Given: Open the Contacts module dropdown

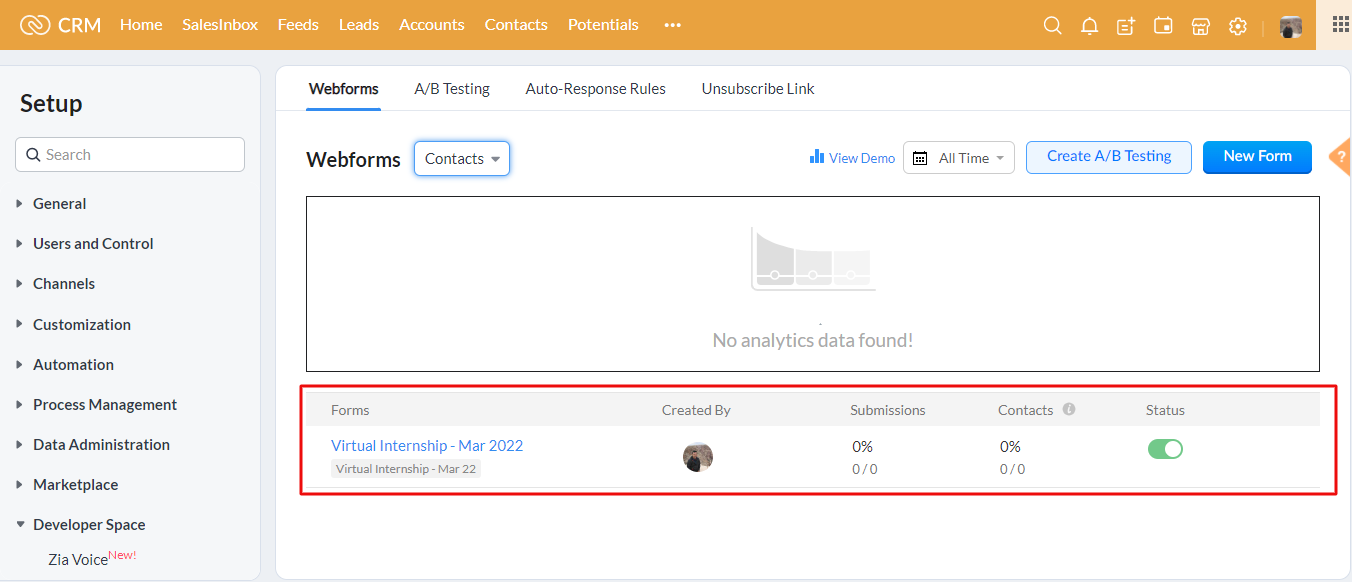Looking at the screenshot, I should (x=462, y=159).
